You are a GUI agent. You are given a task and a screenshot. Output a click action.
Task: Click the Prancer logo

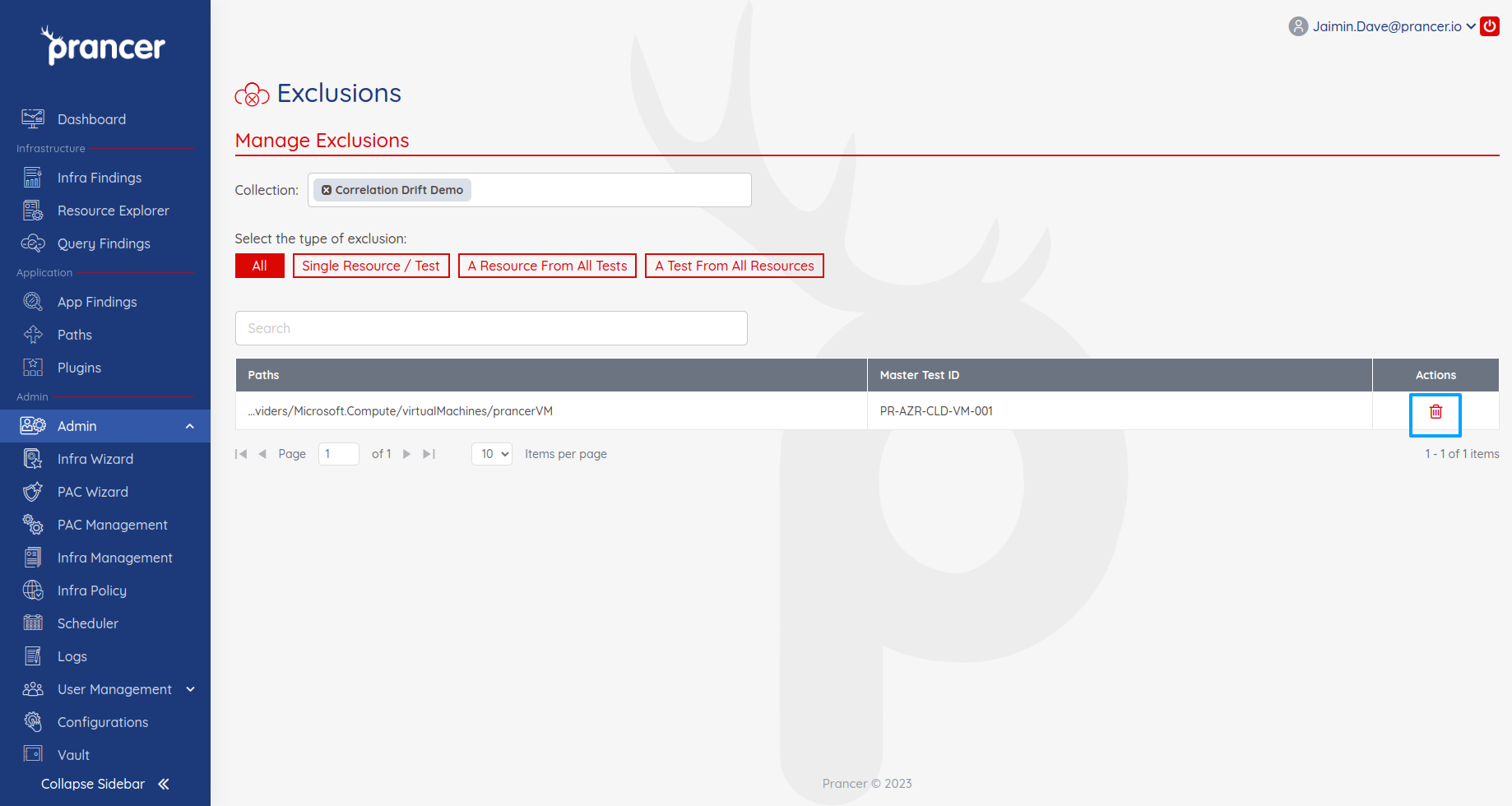point(104,45)
